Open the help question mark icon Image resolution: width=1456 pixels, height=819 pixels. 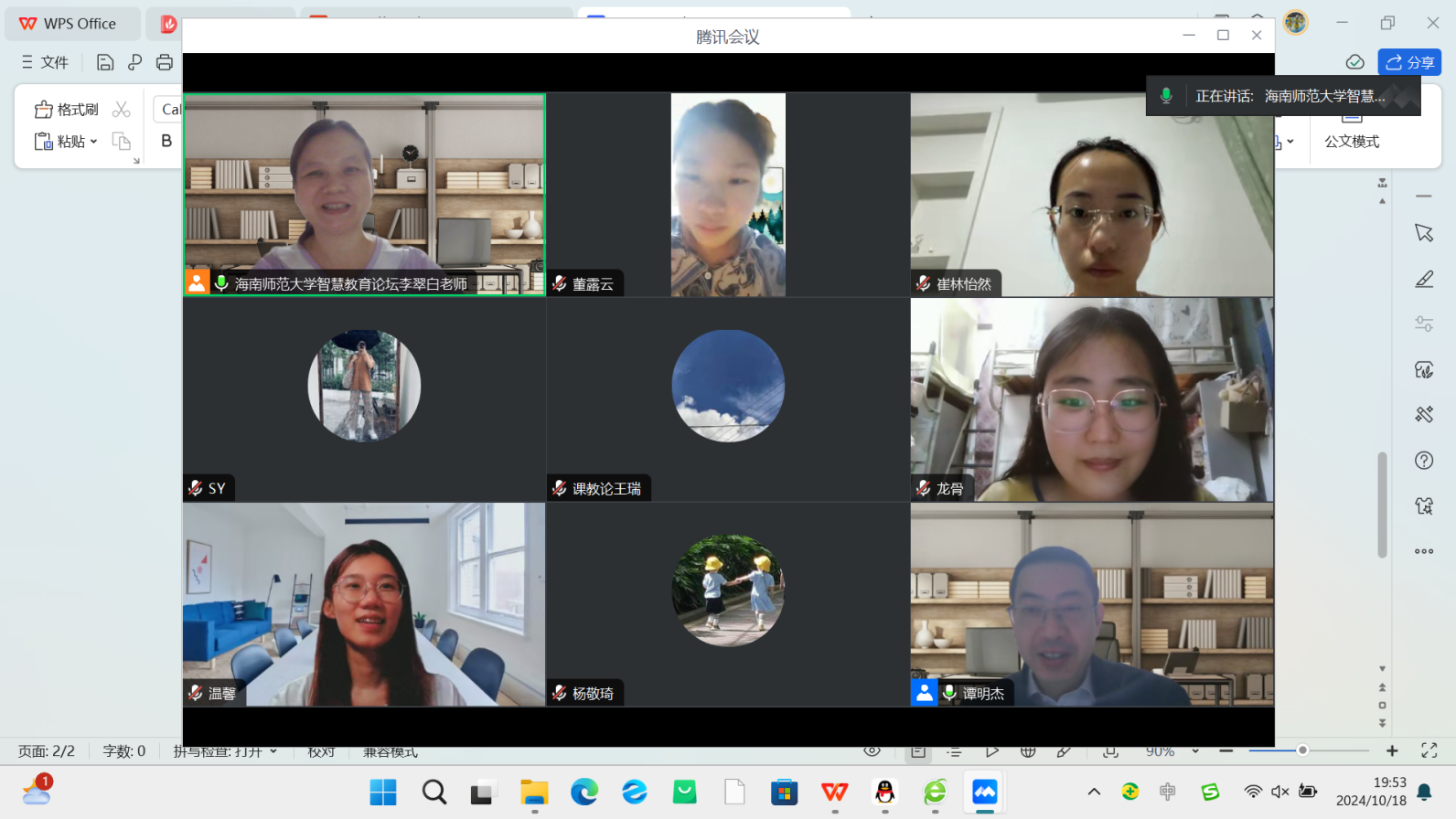[x=1424, y=460]
